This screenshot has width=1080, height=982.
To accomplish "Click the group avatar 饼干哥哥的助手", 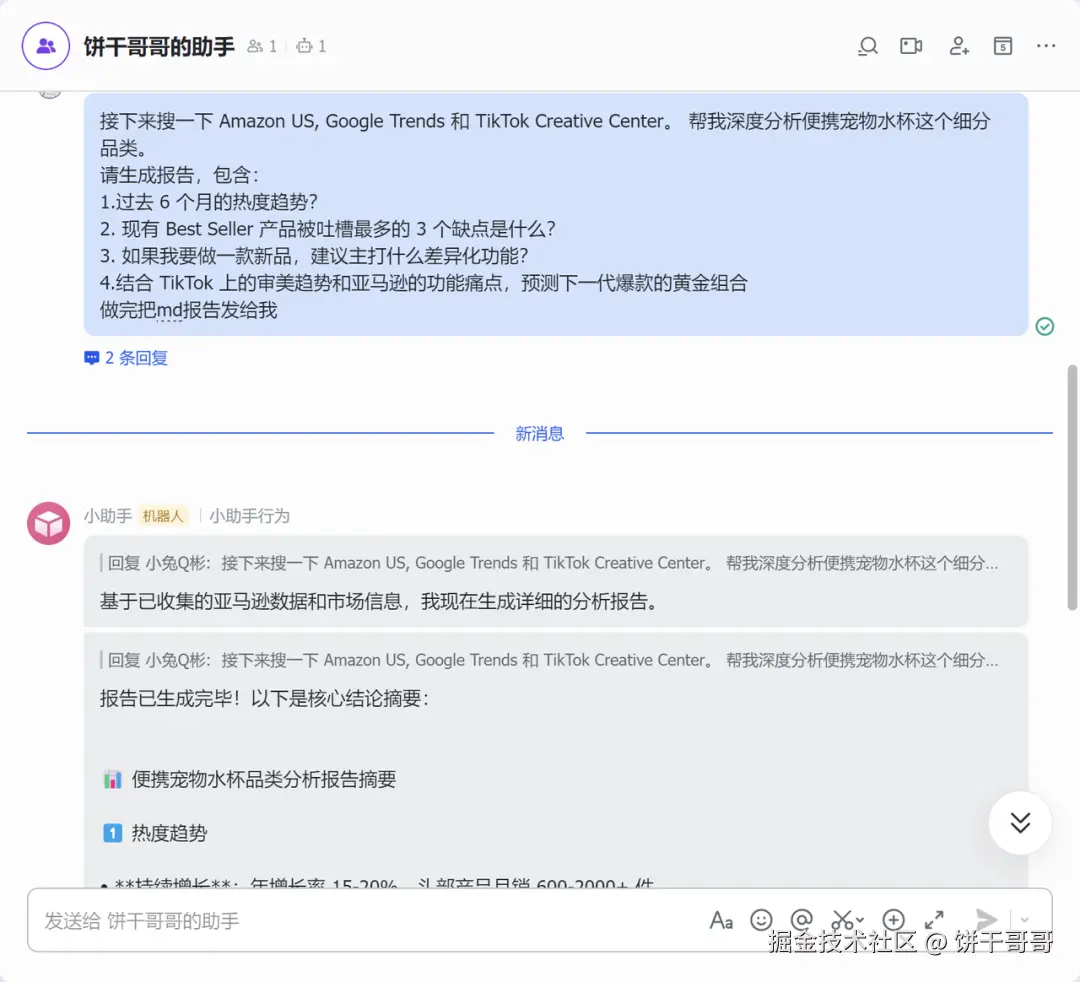I will click(46, 46).
